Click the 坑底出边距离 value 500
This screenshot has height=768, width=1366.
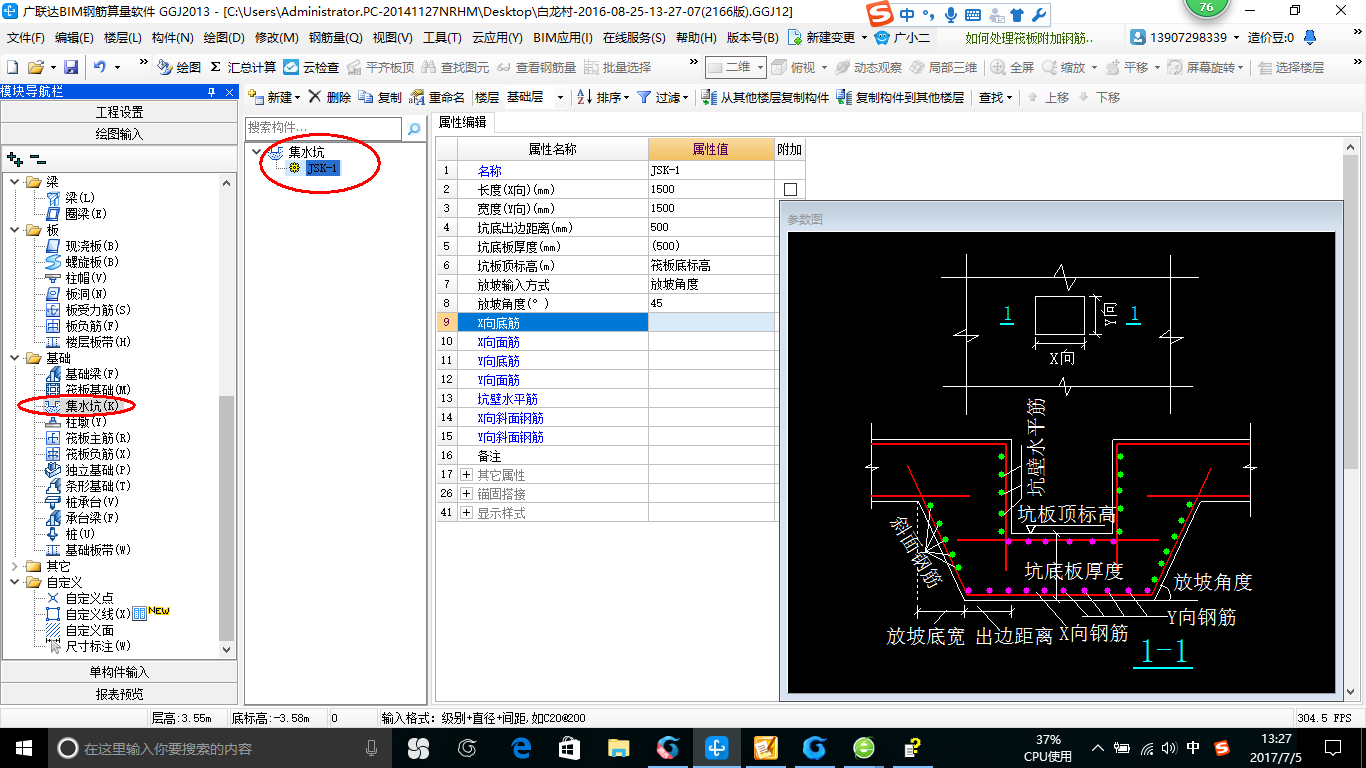click(x=711, y=227)
